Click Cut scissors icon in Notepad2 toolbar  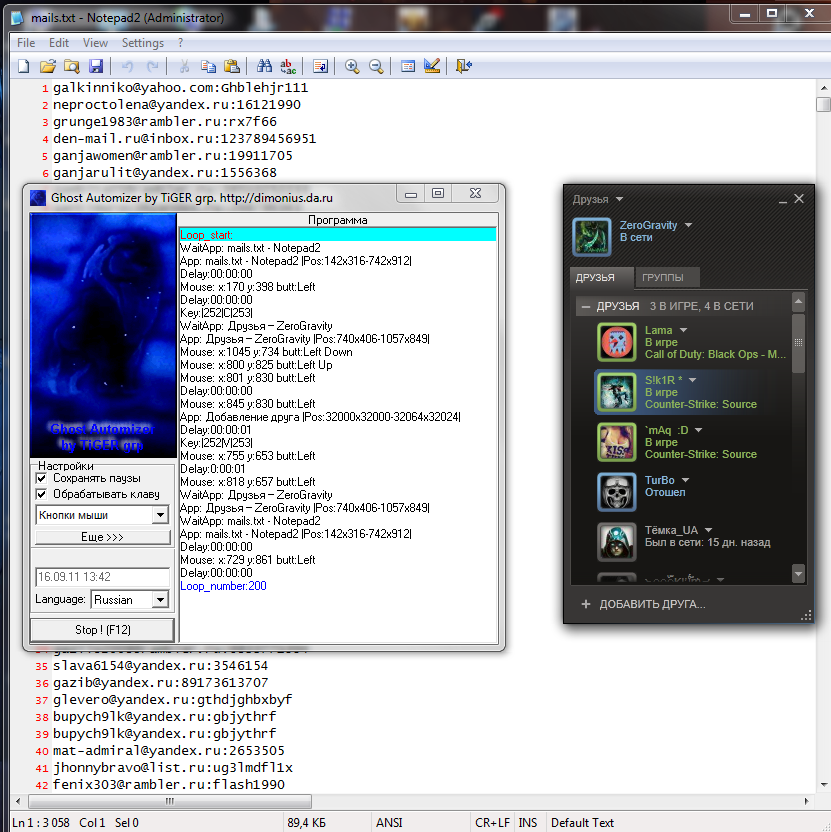[x=184, y=66]
